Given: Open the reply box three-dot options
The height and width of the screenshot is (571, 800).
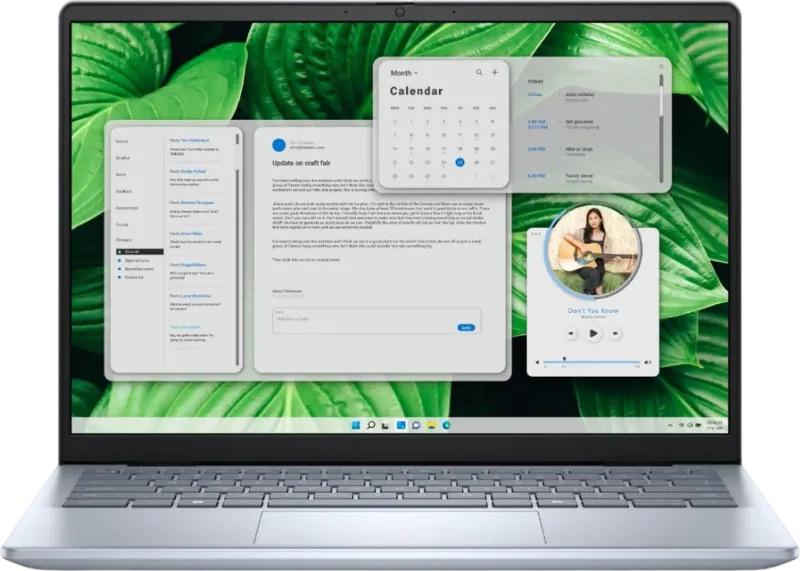Looking at the screenshot, I should tap(279, 312).
